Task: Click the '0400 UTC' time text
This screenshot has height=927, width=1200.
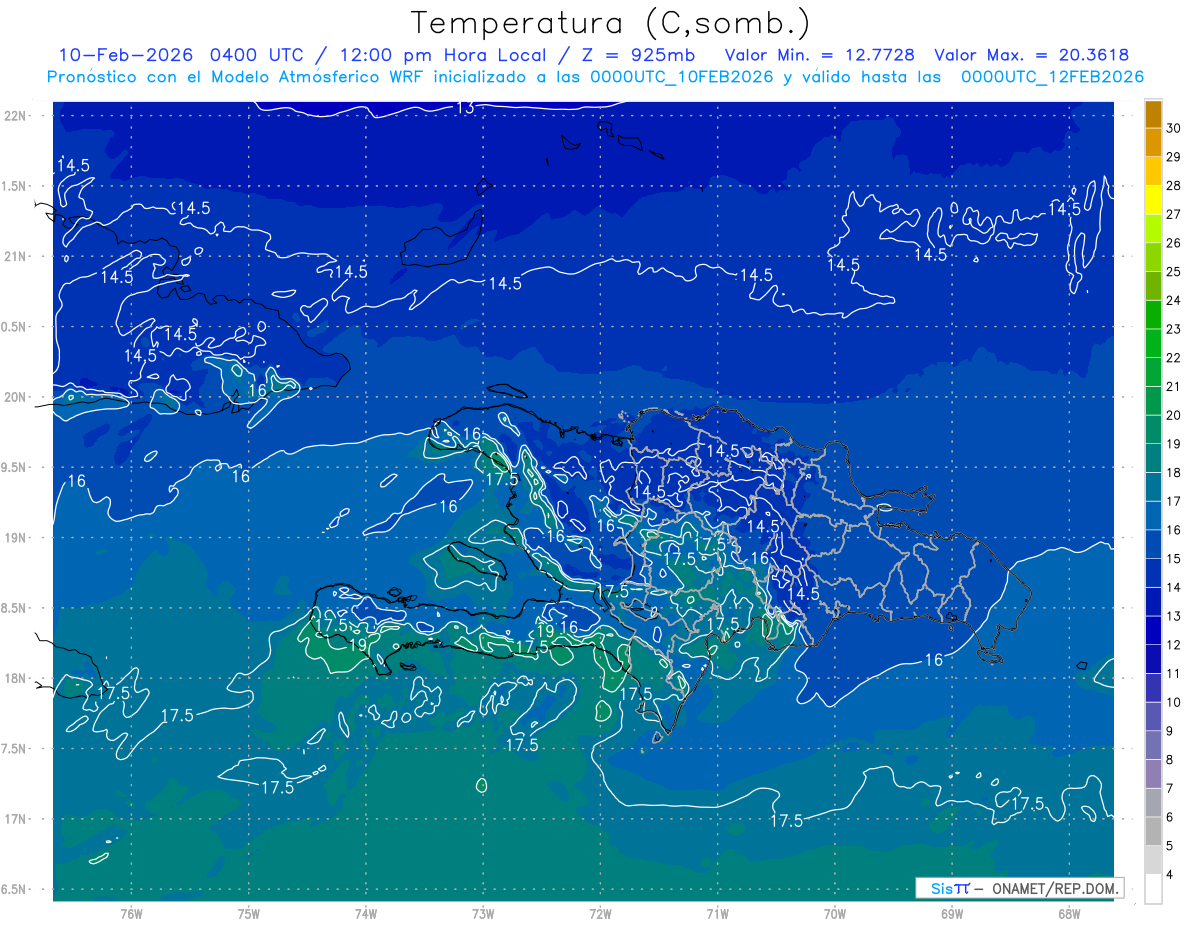Action: click(261, 55)
